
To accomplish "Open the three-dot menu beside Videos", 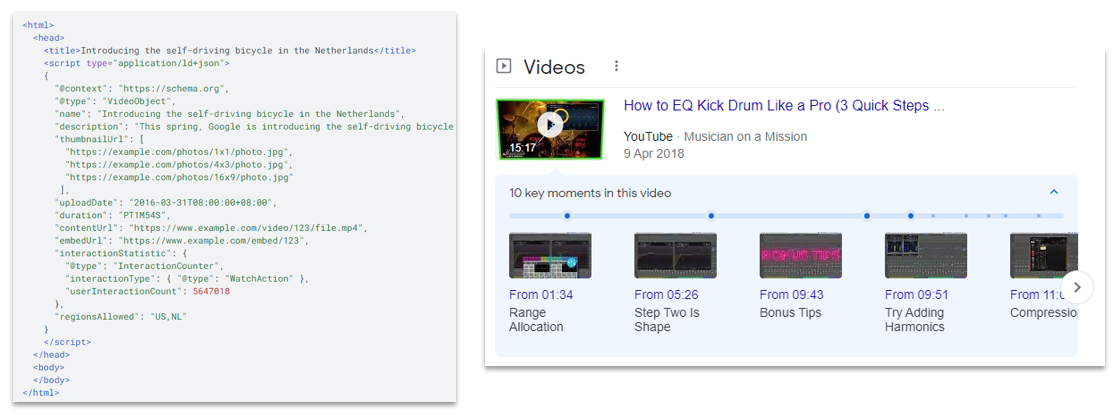I will pos(616,67).
